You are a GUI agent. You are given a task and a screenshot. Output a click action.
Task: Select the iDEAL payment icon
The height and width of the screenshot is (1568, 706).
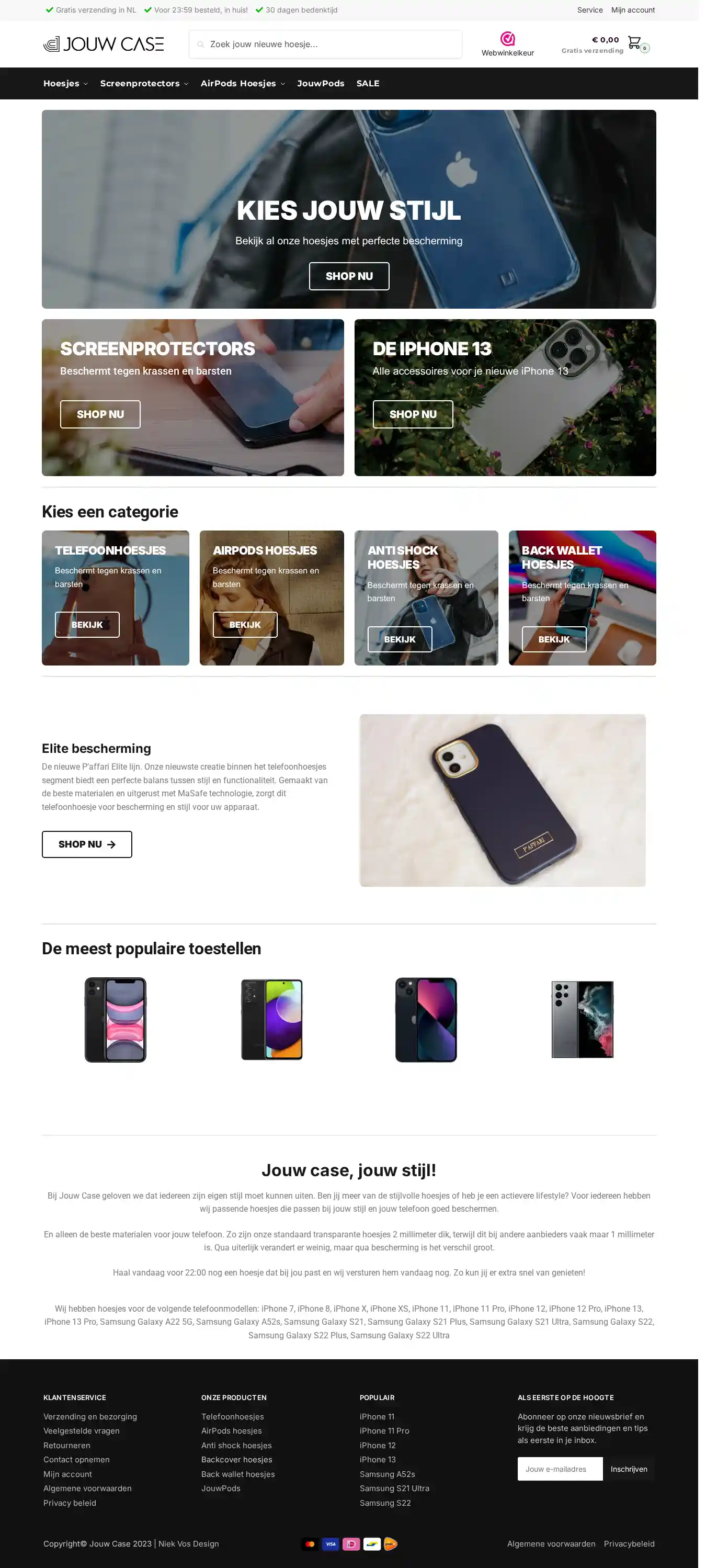point(351,1543)
